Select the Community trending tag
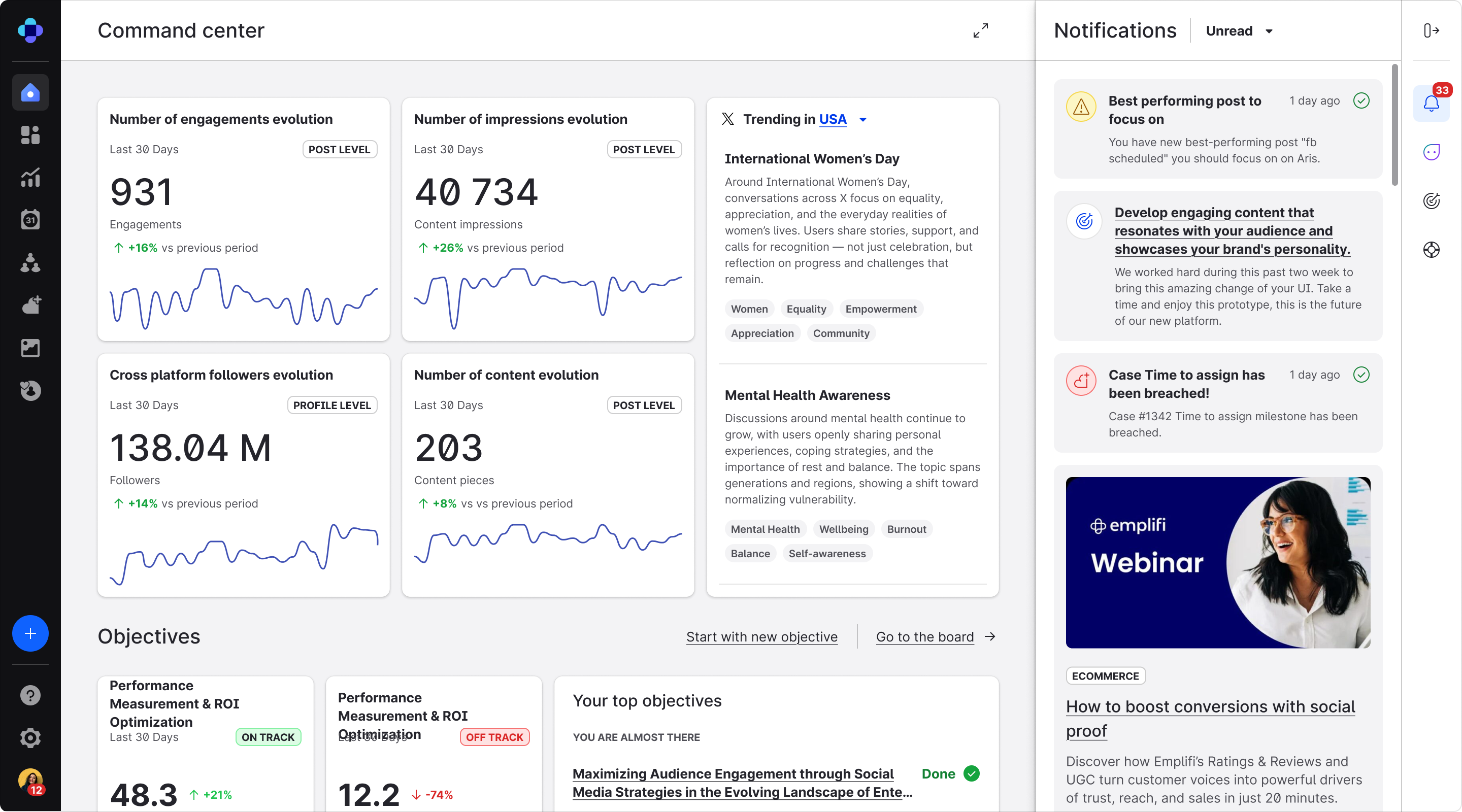 [841, 333]
